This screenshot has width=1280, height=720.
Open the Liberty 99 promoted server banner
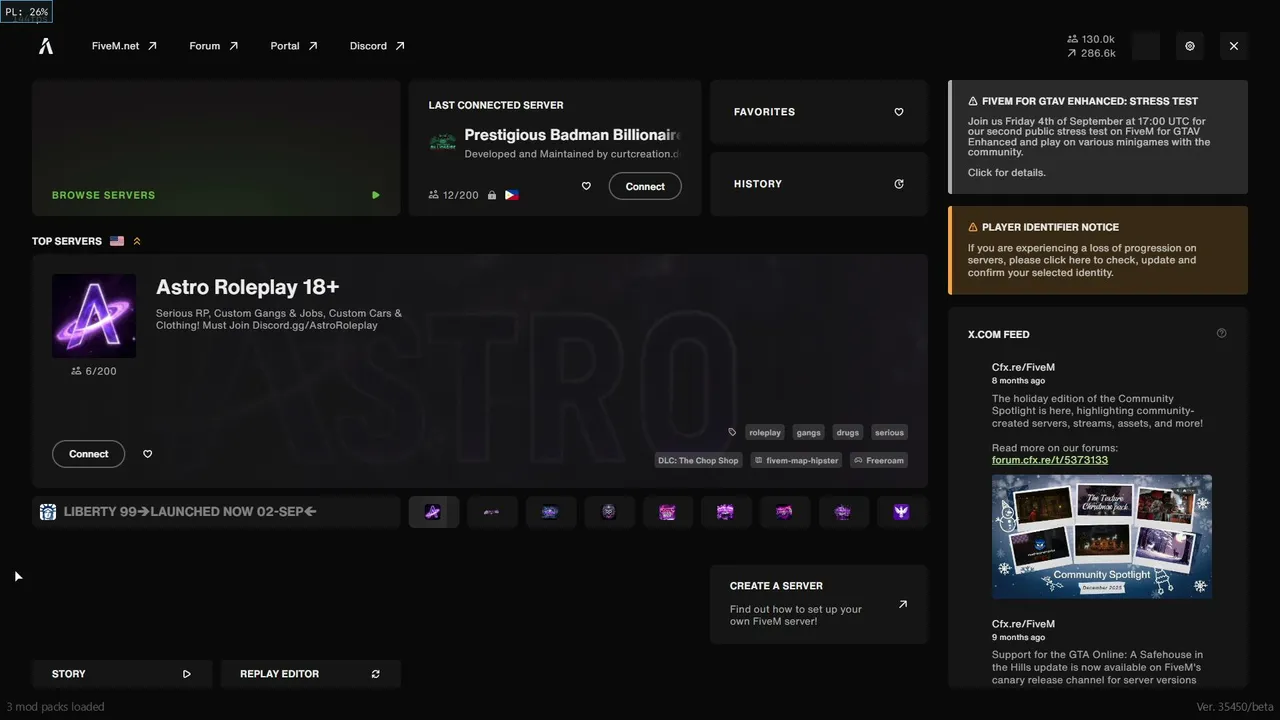coord(216,512)
